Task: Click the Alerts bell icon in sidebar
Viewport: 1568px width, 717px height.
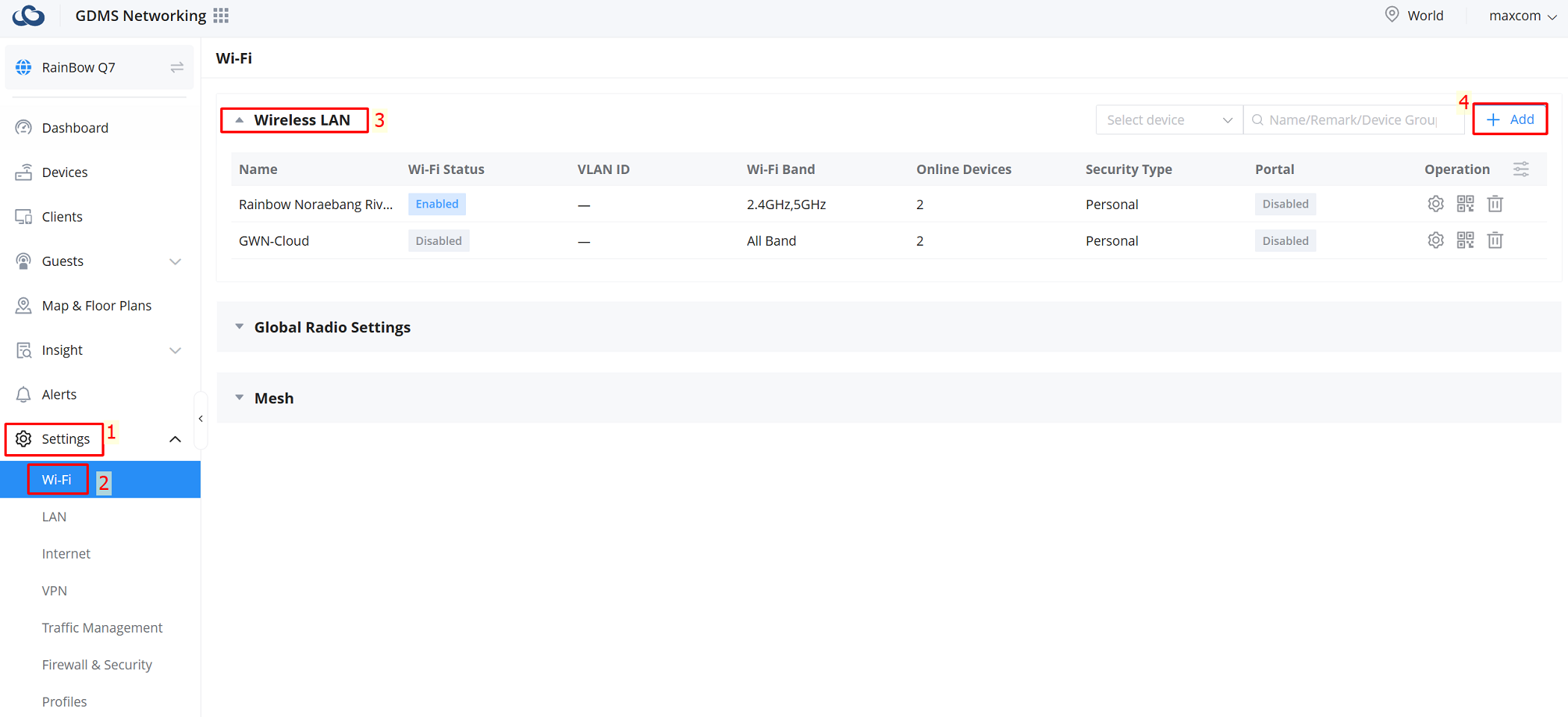Action: pyautogui.click(x=22, y=394)
